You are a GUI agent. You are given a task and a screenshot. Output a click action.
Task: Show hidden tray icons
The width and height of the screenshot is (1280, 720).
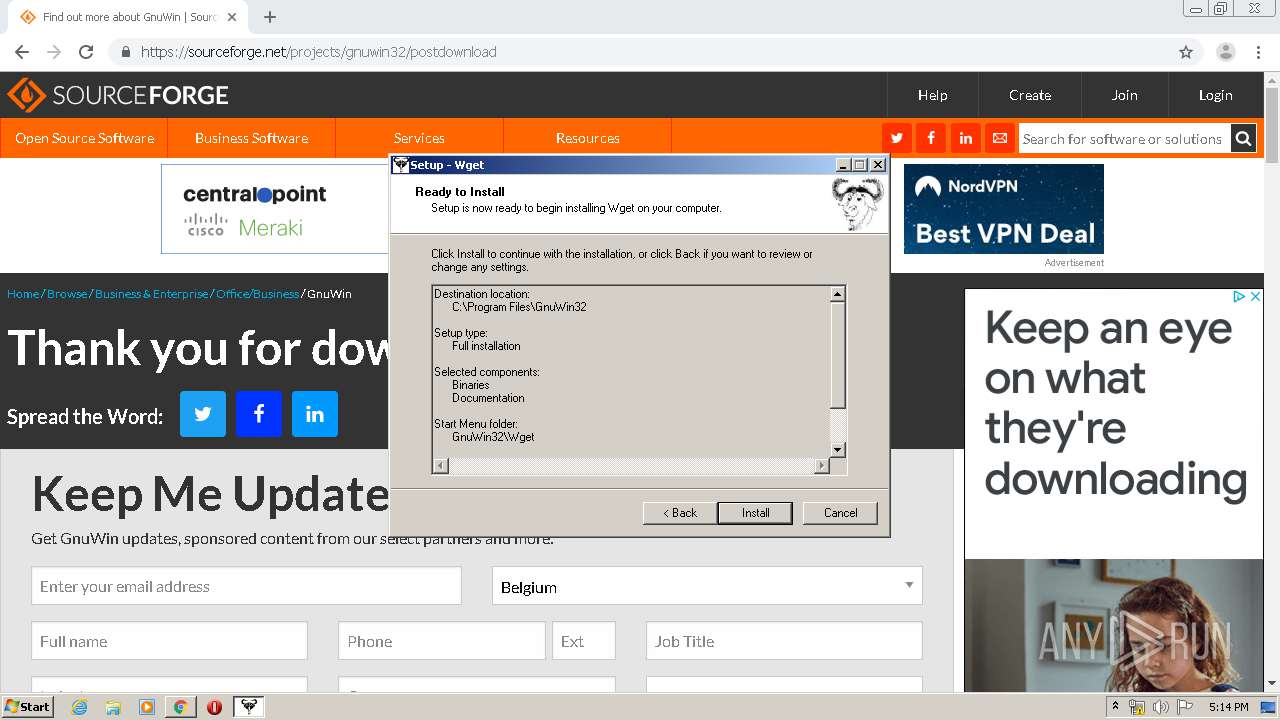tap(1116, 706)
